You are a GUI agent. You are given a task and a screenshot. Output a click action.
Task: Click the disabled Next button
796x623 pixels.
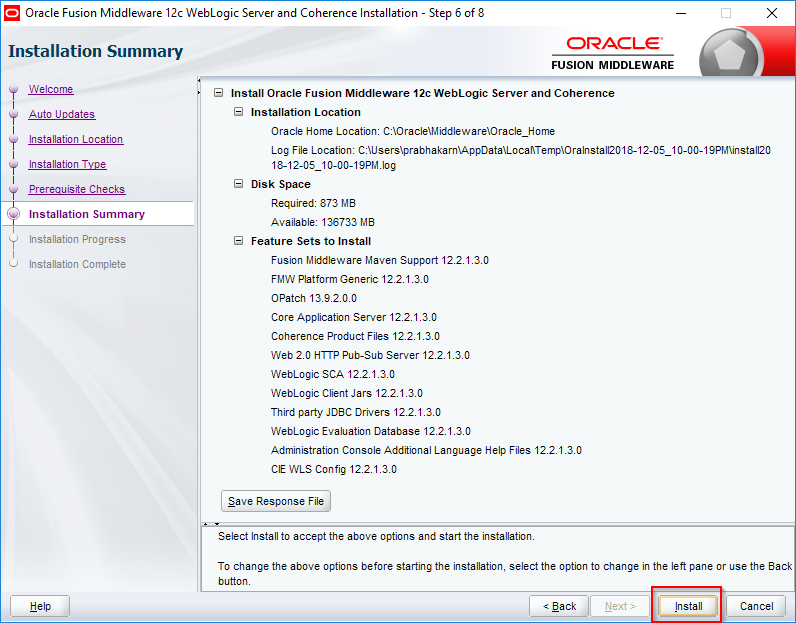pyautogui.click(x=620, y=606)
